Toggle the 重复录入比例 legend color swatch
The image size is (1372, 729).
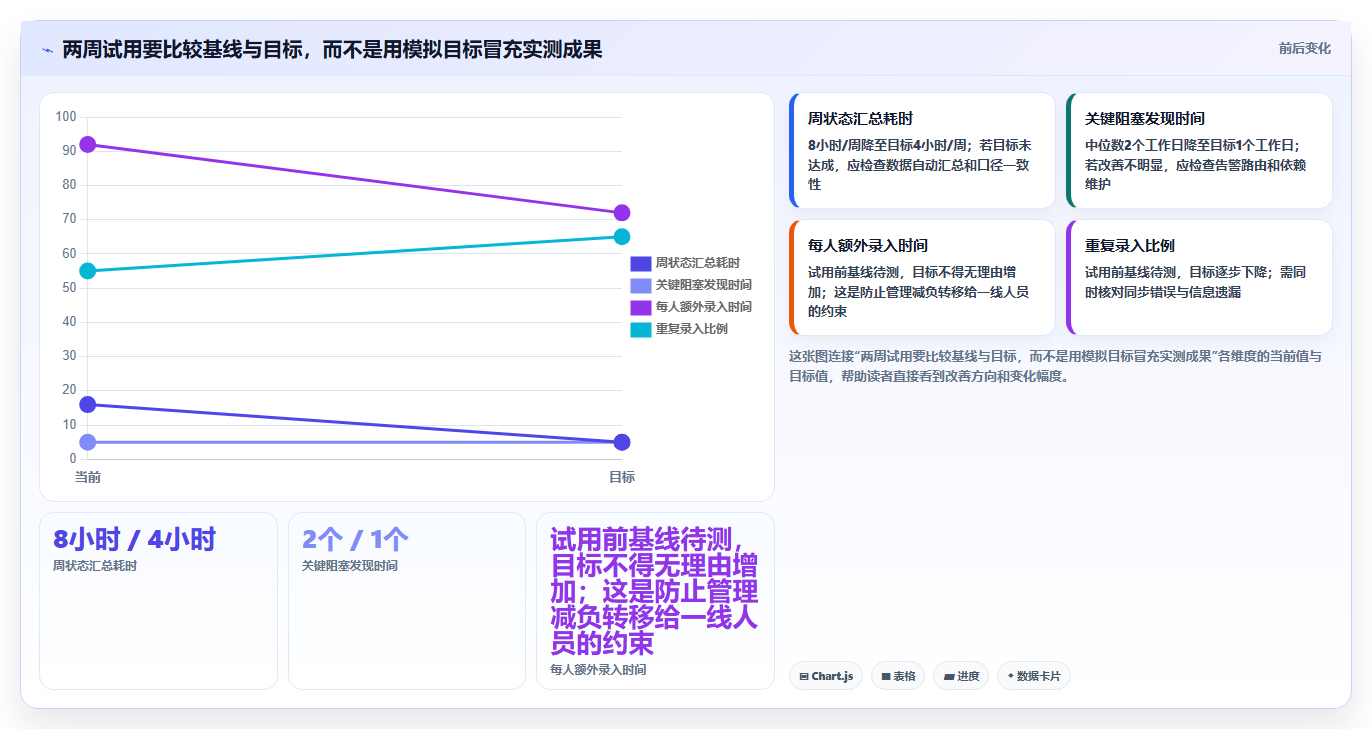pos(640,329)
